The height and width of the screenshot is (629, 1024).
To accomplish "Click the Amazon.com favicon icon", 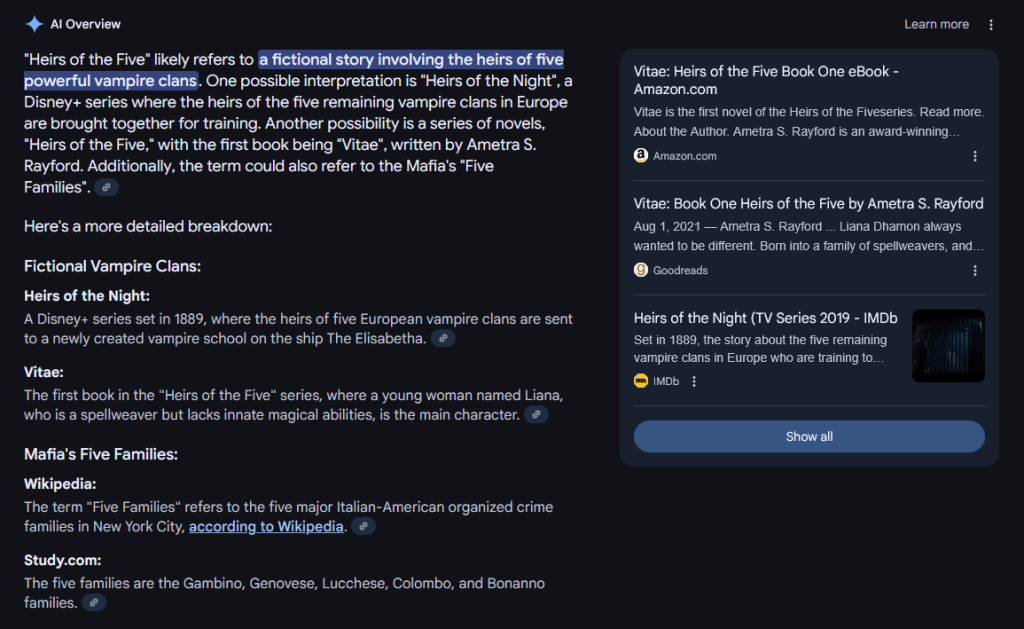I will pyautogui.click(x=641, y=155).
